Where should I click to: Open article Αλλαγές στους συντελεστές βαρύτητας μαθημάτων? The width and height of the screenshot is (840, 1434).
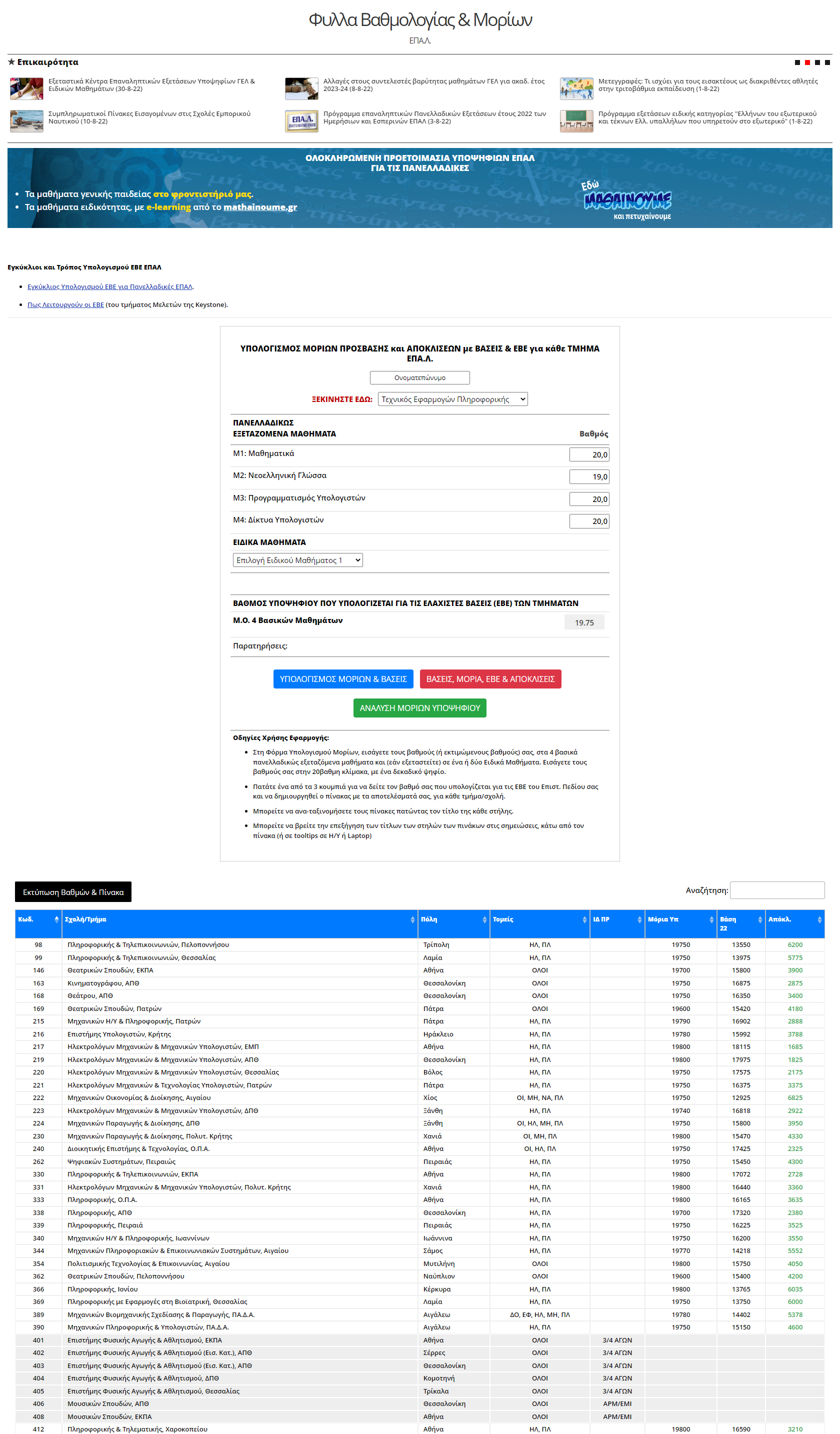pyautogui.click(x=433, y=85)
